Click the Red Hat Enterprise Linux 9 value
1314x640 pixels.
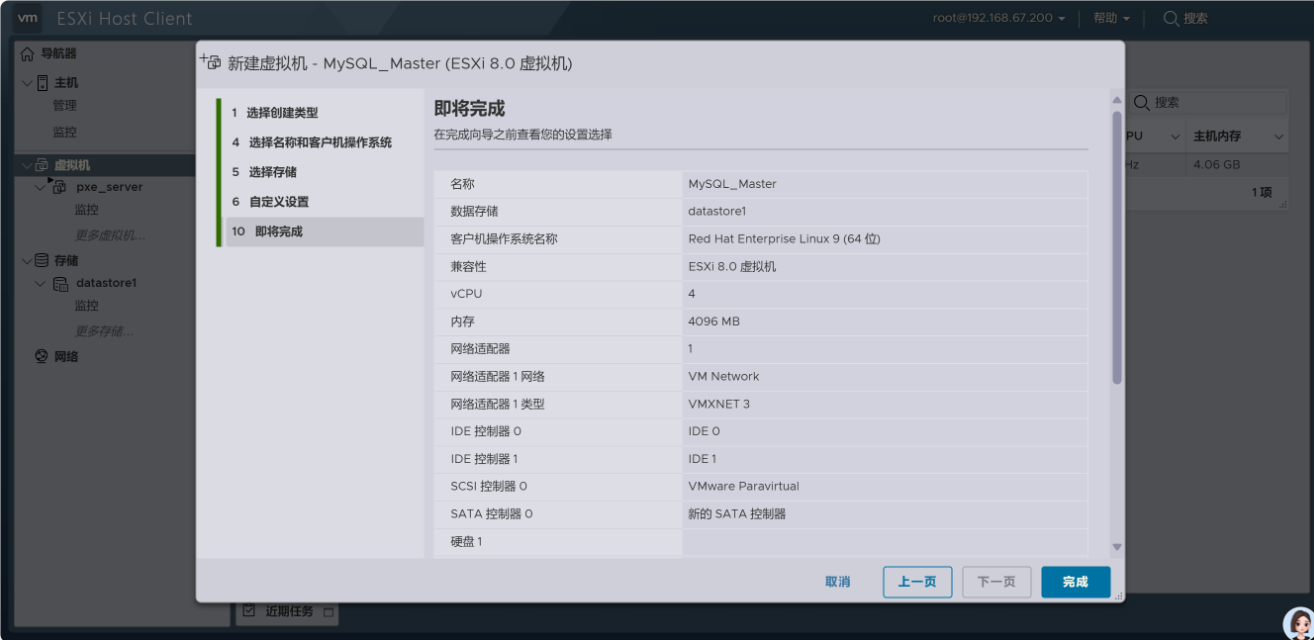point(784,239)
